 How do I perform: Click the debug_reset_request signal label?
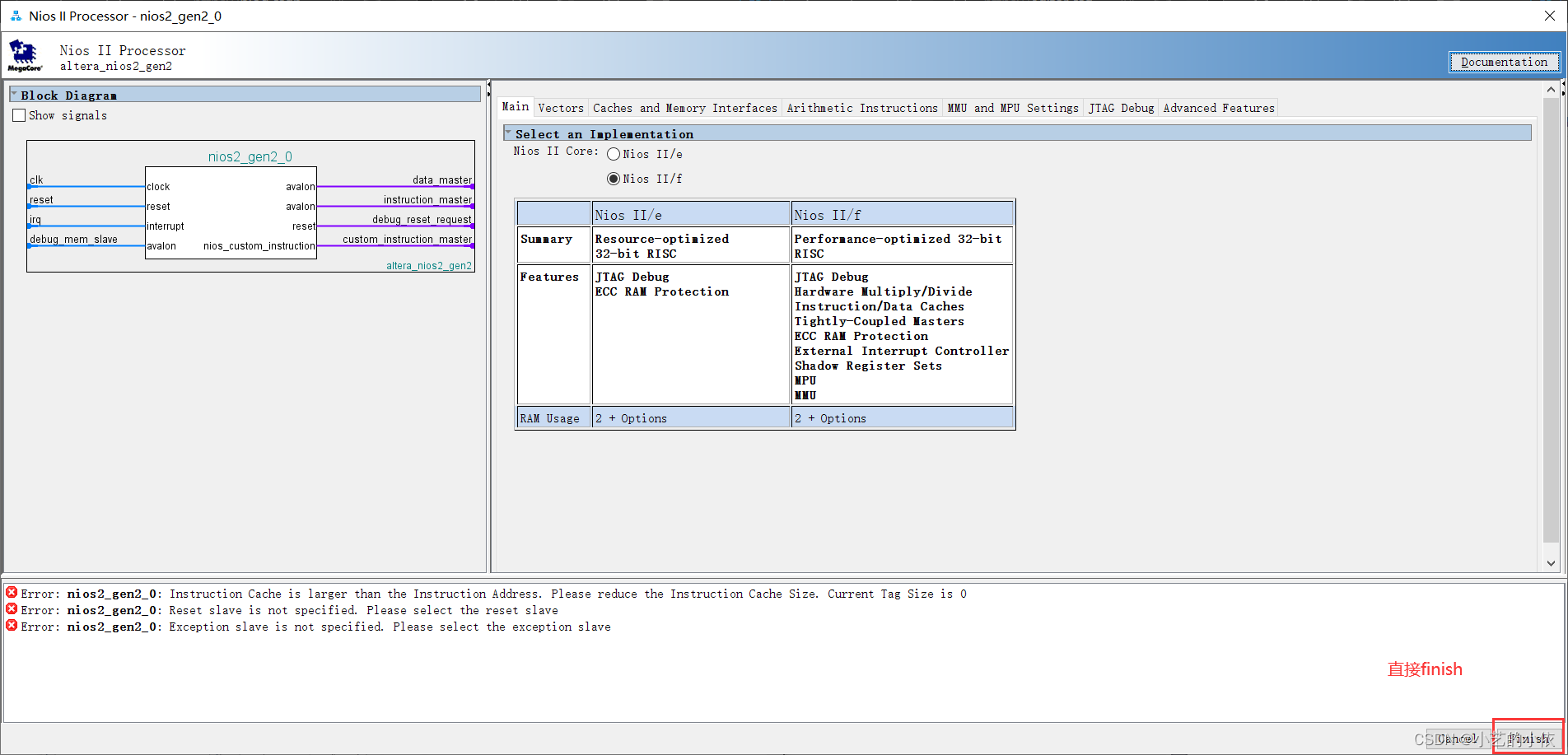point(422,219)
